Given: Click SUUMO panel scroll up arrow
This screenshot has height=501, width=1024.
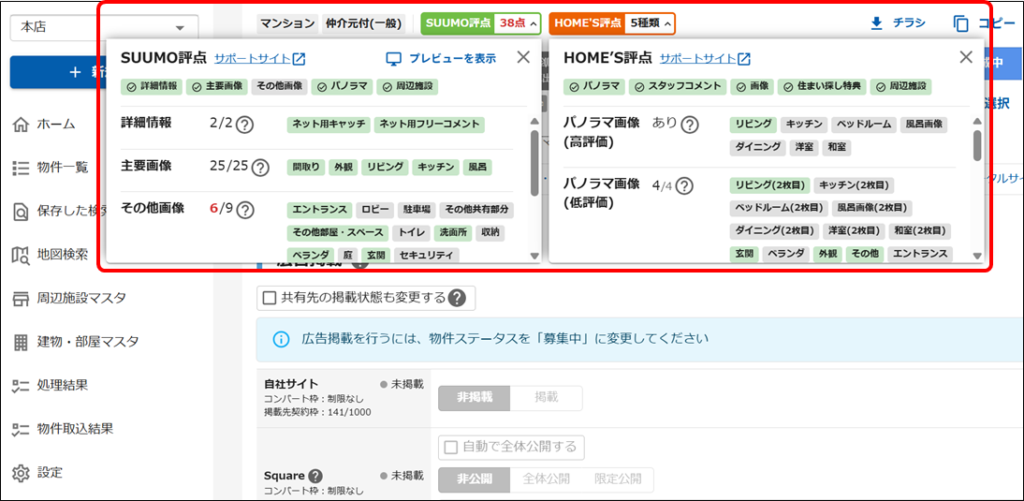Looking at the screenshot, I should tap(534, 121).
